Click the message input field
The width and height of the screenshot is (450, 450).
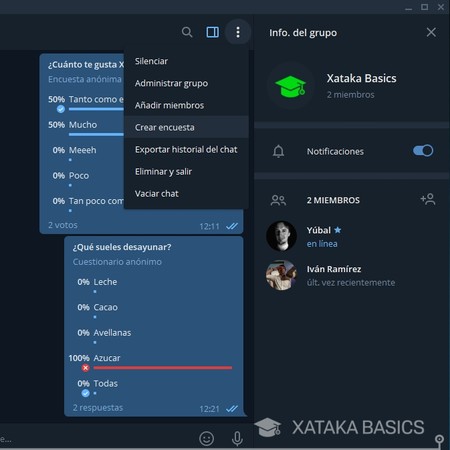[x=97, y=439]
